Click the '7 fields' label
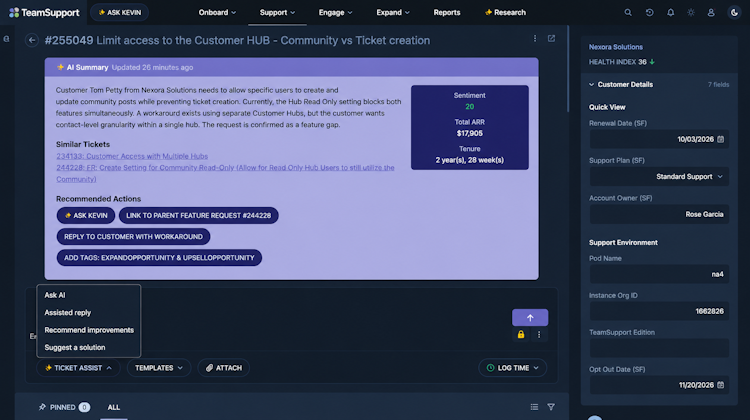 [x=718, y=85]
